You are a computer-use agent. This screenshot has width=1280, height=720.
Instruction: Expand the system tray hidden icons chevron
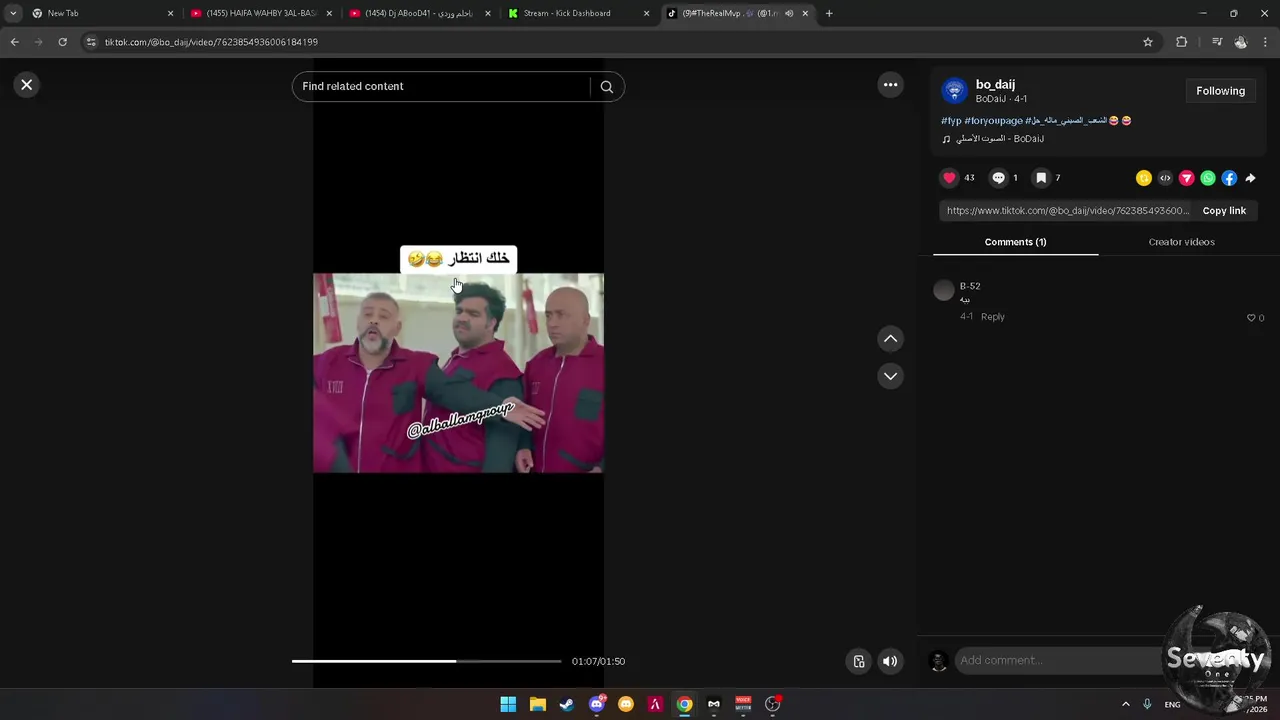1126,704
